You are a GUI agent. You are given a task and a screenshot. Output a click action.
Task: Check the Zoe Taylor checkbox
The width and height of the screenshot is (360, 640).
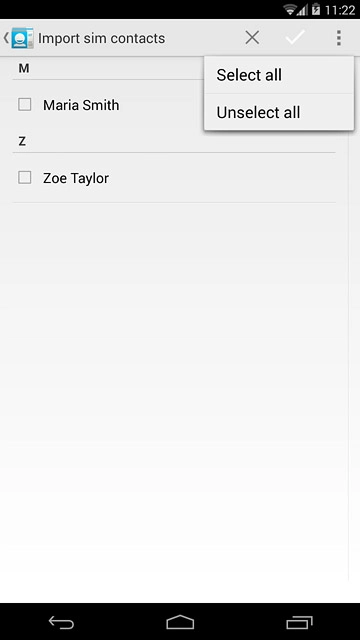pos(24,178)
